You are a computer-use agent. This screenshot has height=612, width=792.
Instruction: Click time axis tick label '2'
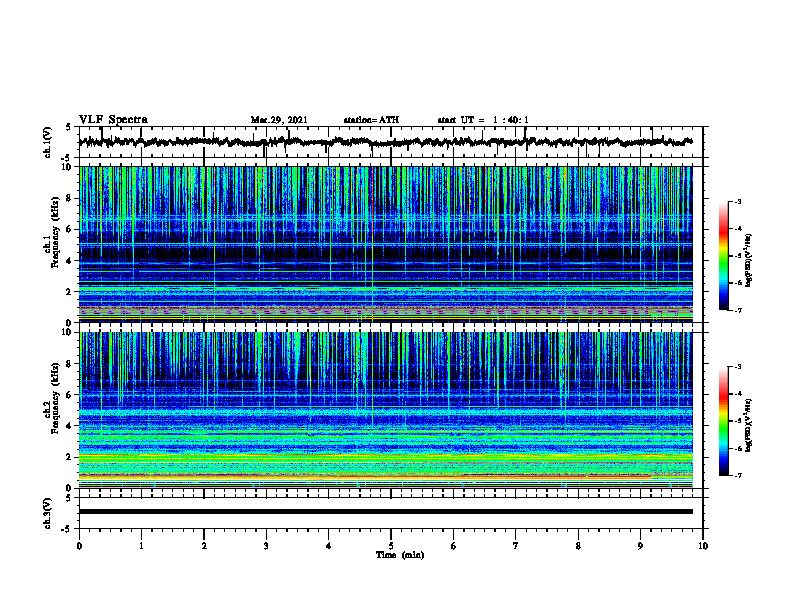click(x=204, y=546)
